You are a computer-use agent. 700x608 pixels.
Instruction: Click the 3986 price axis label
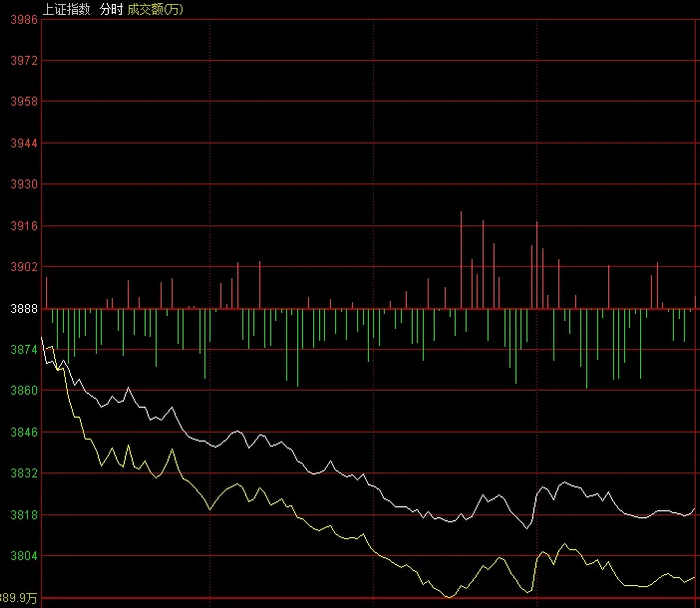(x=24, y=20)
